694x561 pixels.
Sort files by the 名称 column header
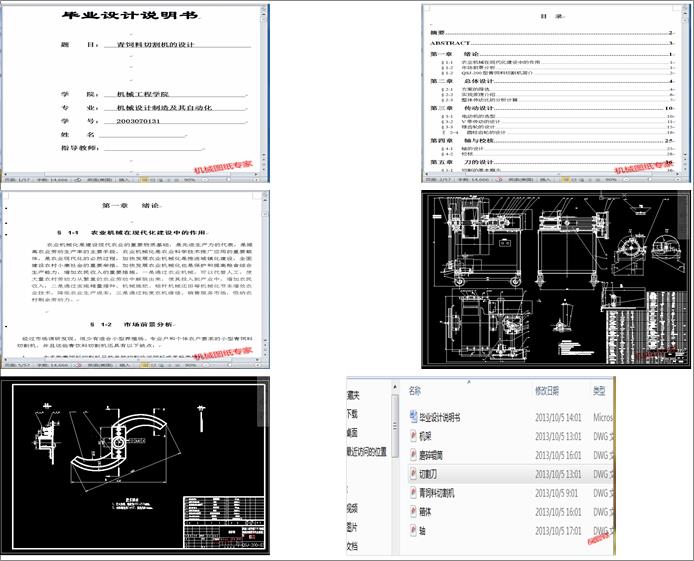tap(415, 391)
